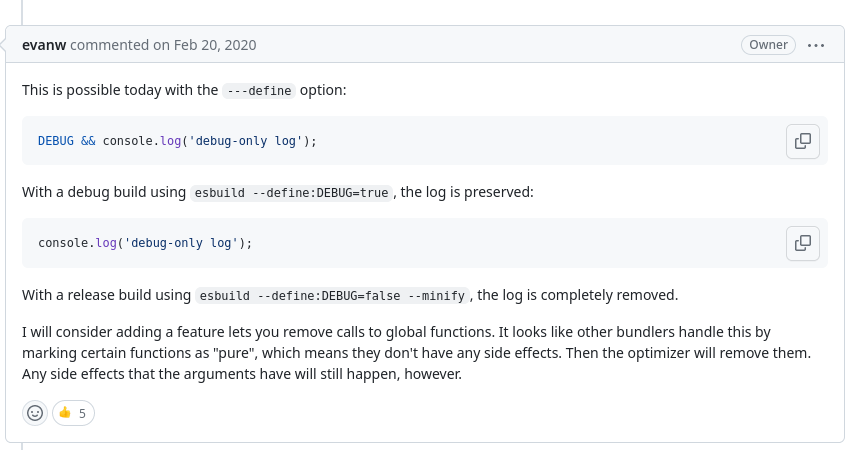Click the ---define inline code
The width and height of the screenshot is (853, 450).
(x=259, y=90)
